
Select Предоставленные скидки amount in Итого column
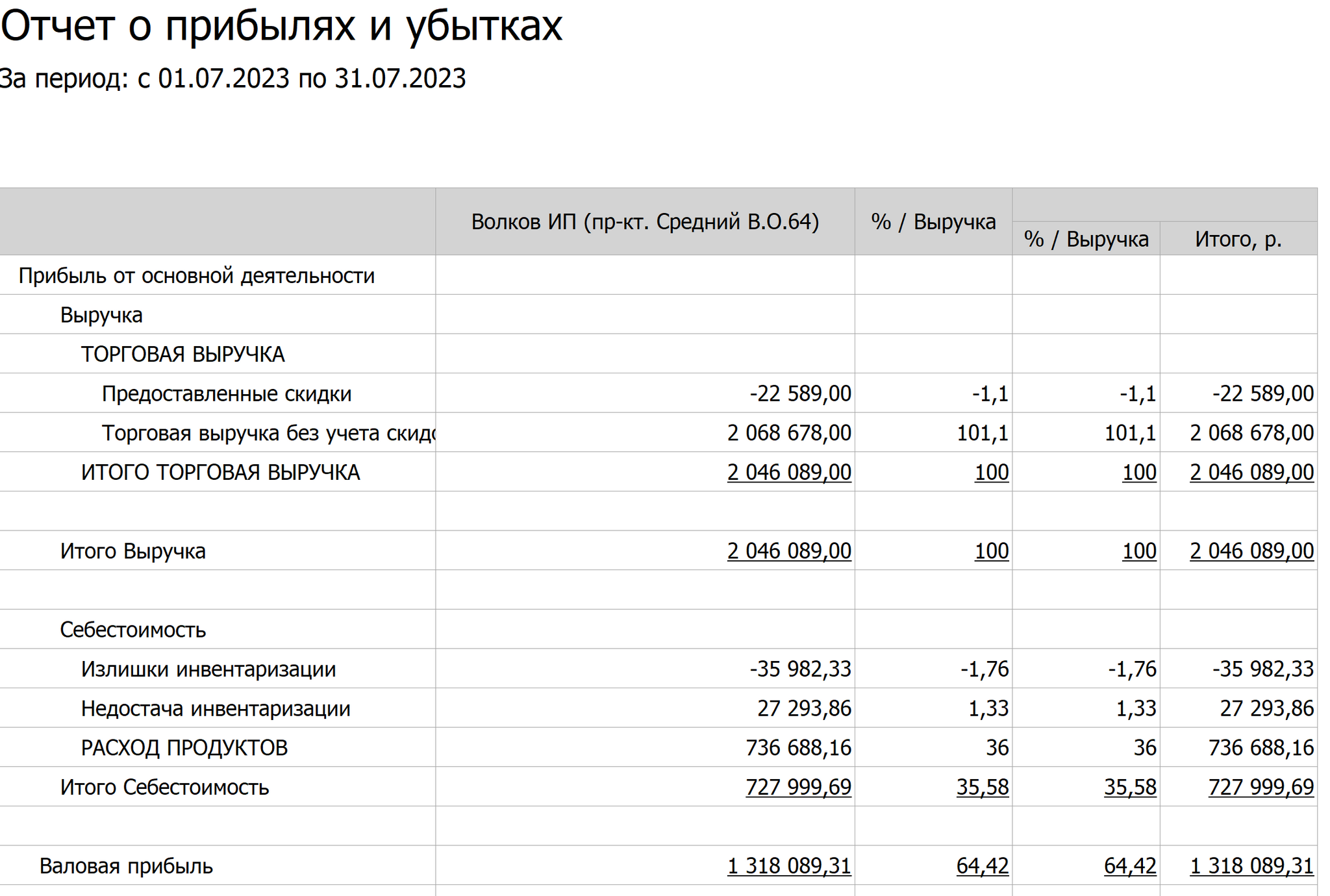pos(1262,393)
